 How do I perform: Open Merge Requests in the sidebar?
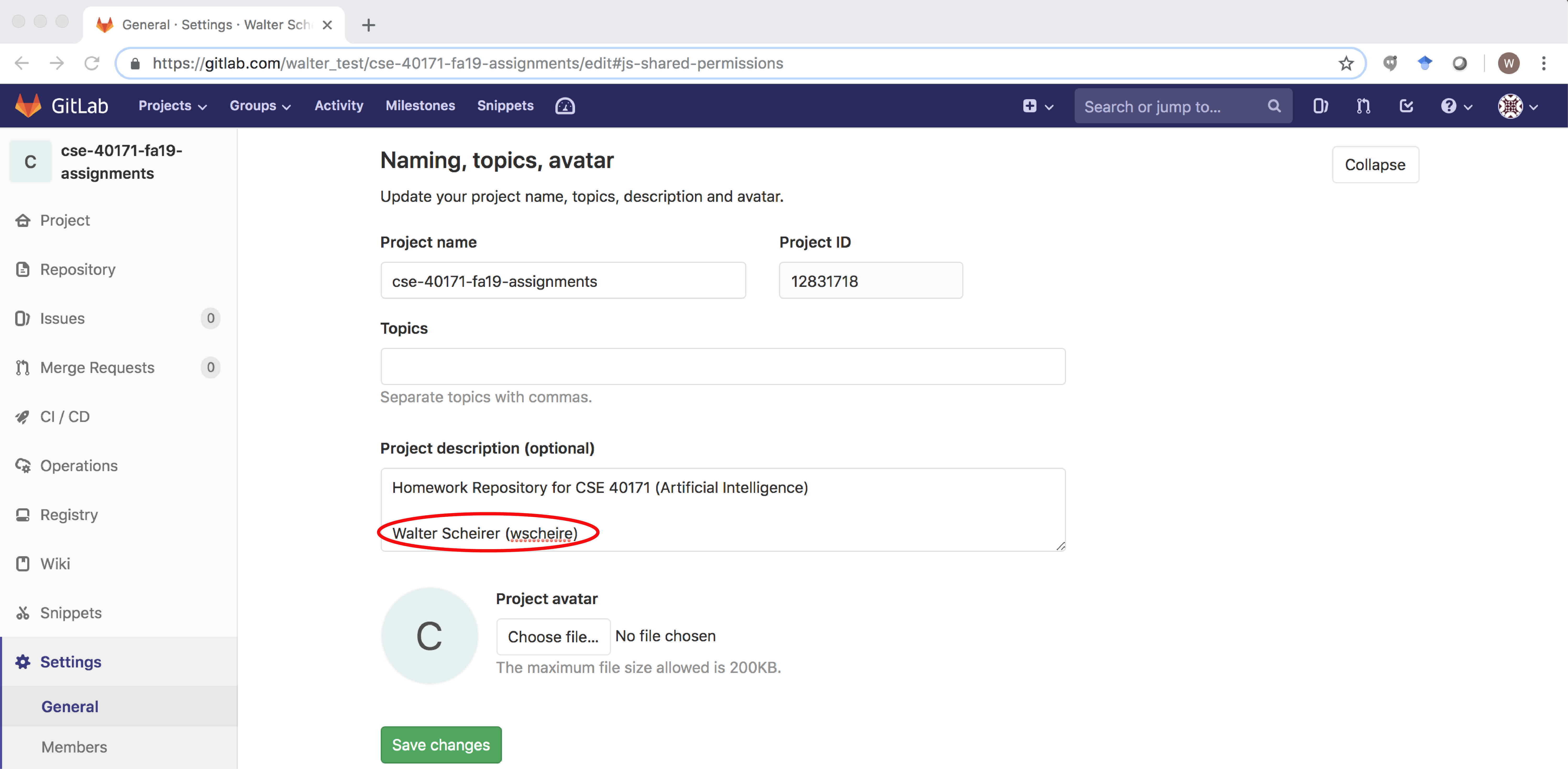[x=118, y=367]
